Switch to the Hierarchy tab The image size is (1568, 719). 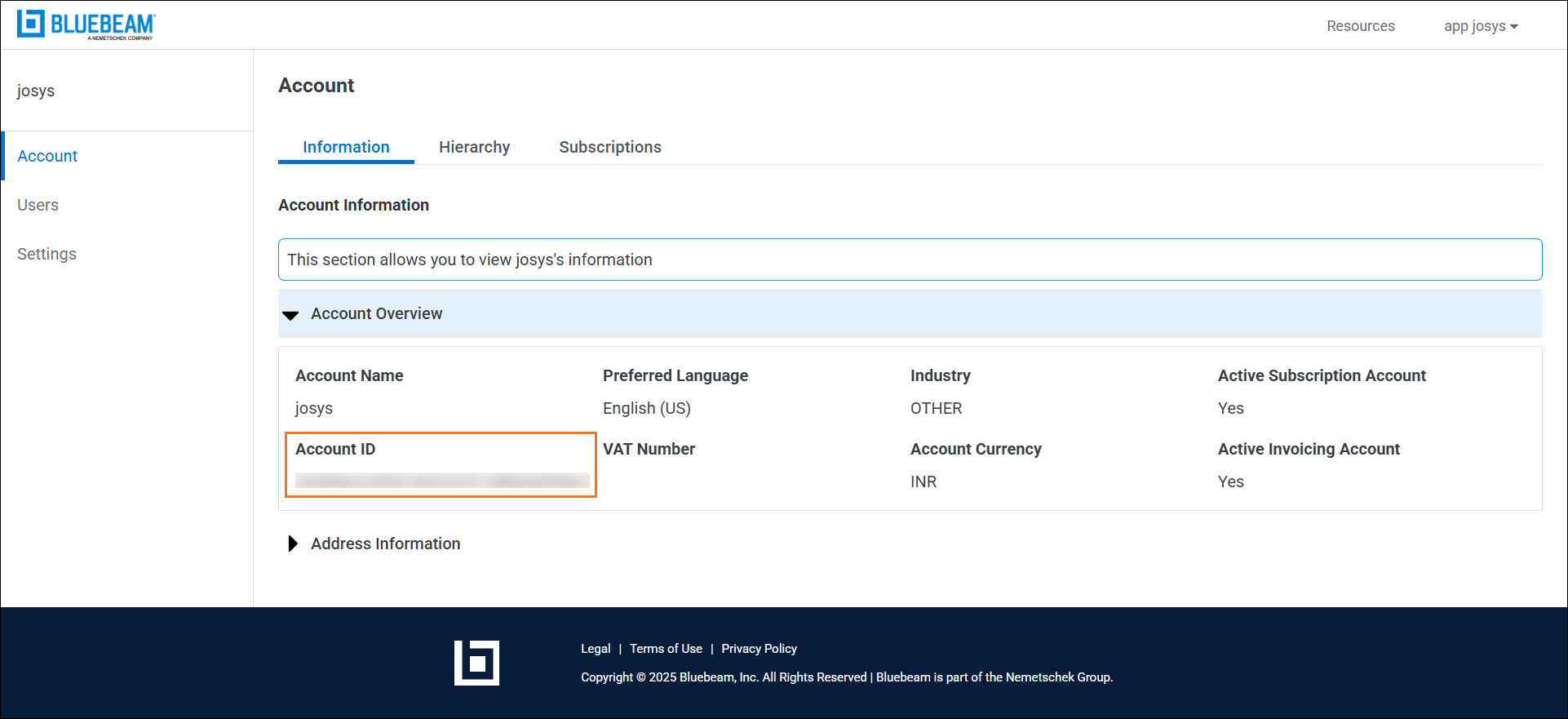tap(474, 147)
